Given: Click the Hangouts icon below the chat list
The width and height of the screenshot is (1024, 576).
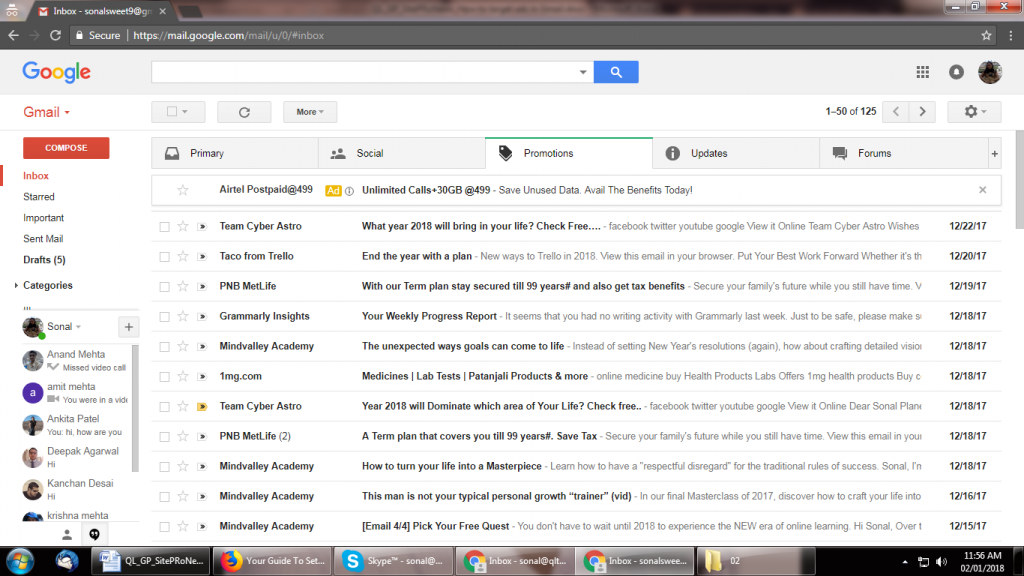Looking at the screenshot, I should pyautogui.click(x=96, y=534).
